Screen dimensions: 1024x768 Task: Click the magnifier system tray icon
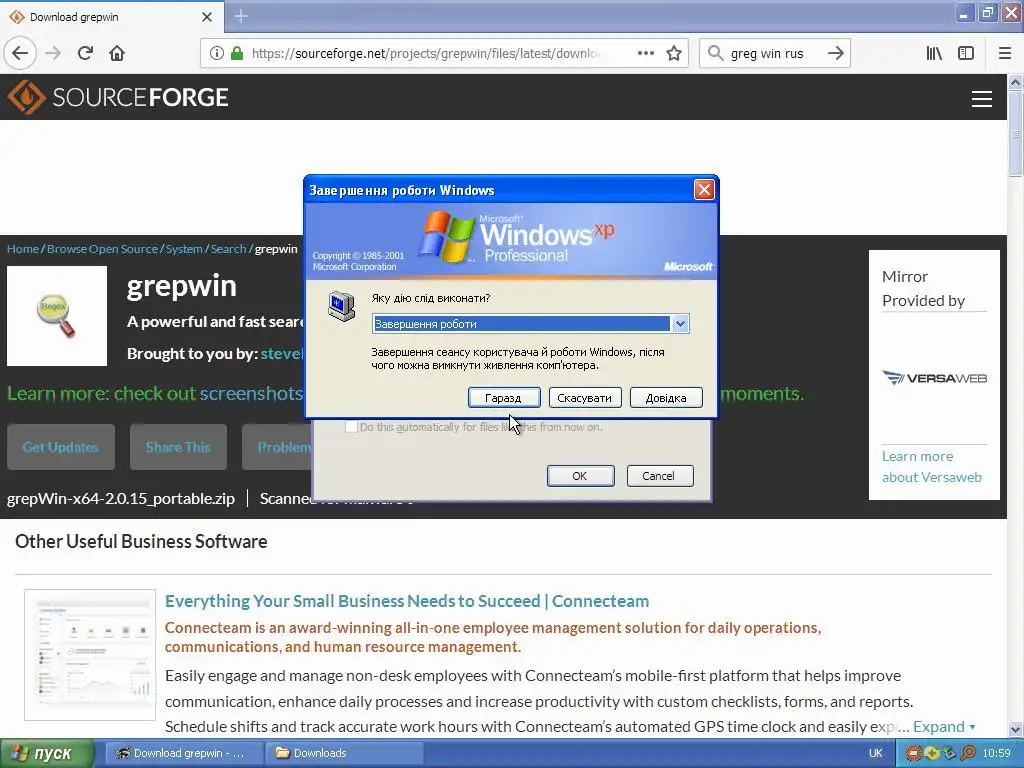[x=968, y=754]
